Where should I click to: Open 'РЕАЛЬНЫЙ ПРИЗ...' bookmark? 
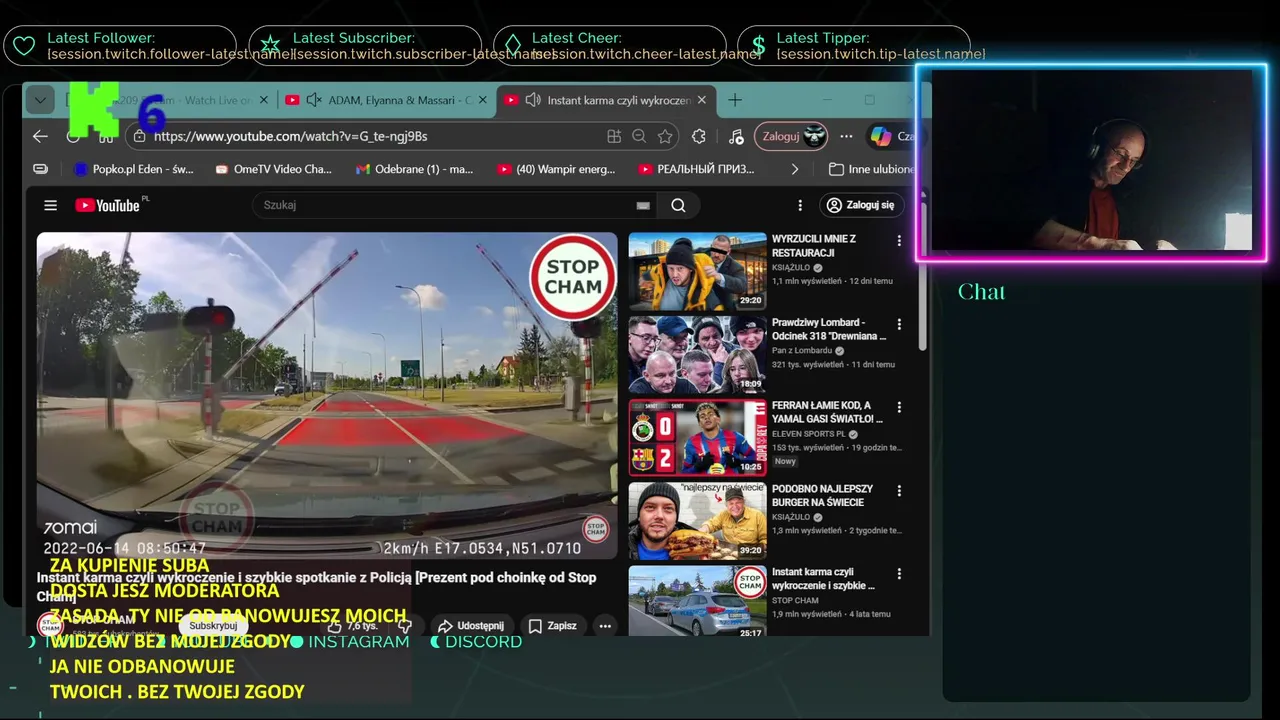(x=697, y=169)
